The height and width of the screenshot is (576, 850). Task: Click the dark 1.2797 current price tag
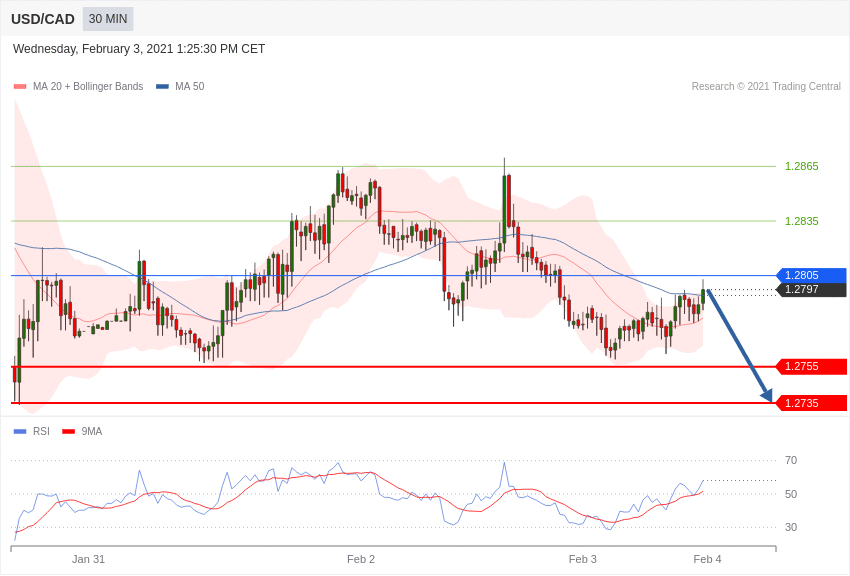click(812, 289)
